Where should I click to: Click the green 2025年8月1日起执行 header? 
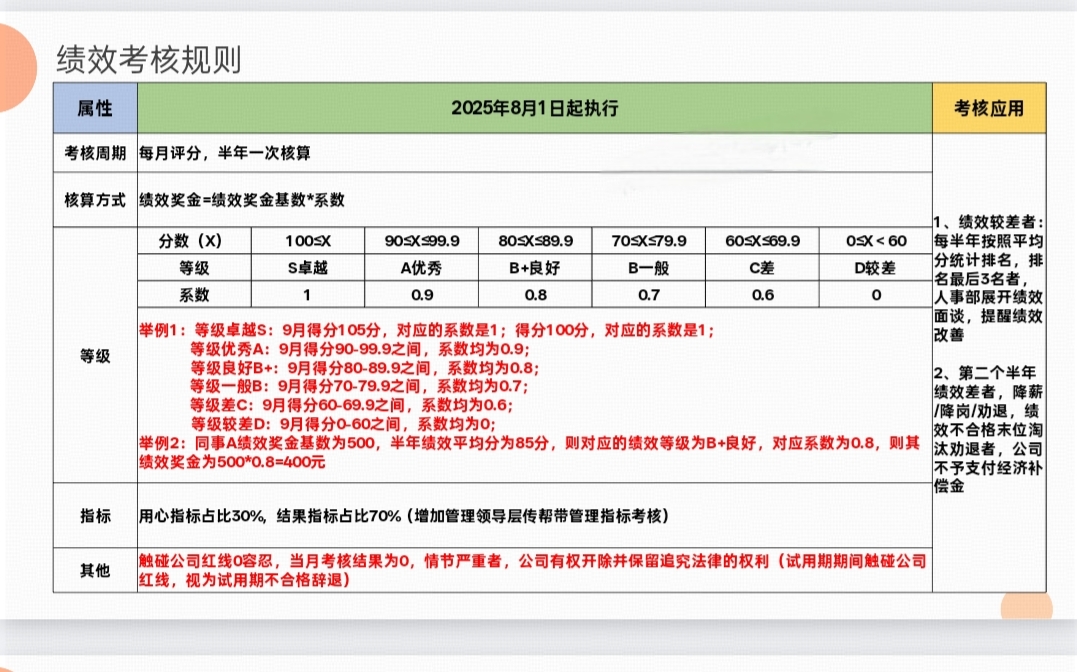click(534, 108)
